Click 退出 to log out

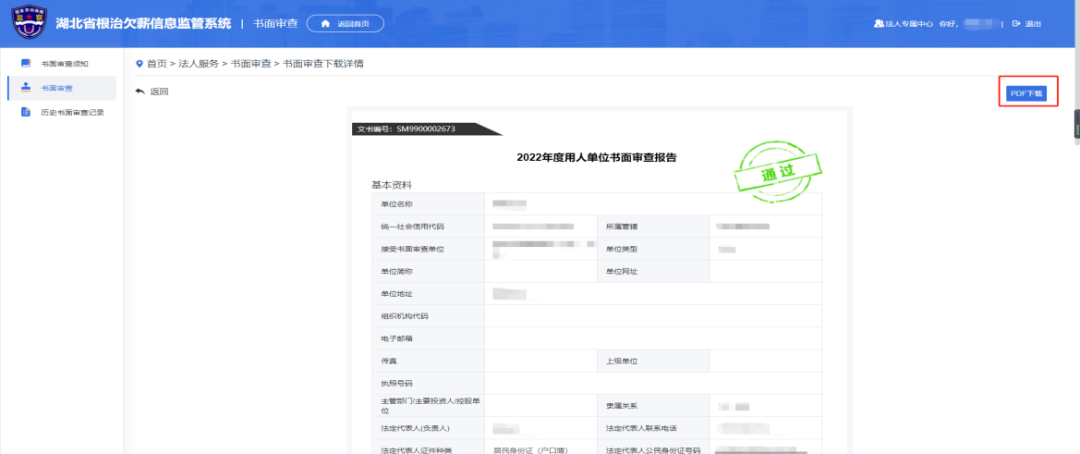(x=1033, y=24)
